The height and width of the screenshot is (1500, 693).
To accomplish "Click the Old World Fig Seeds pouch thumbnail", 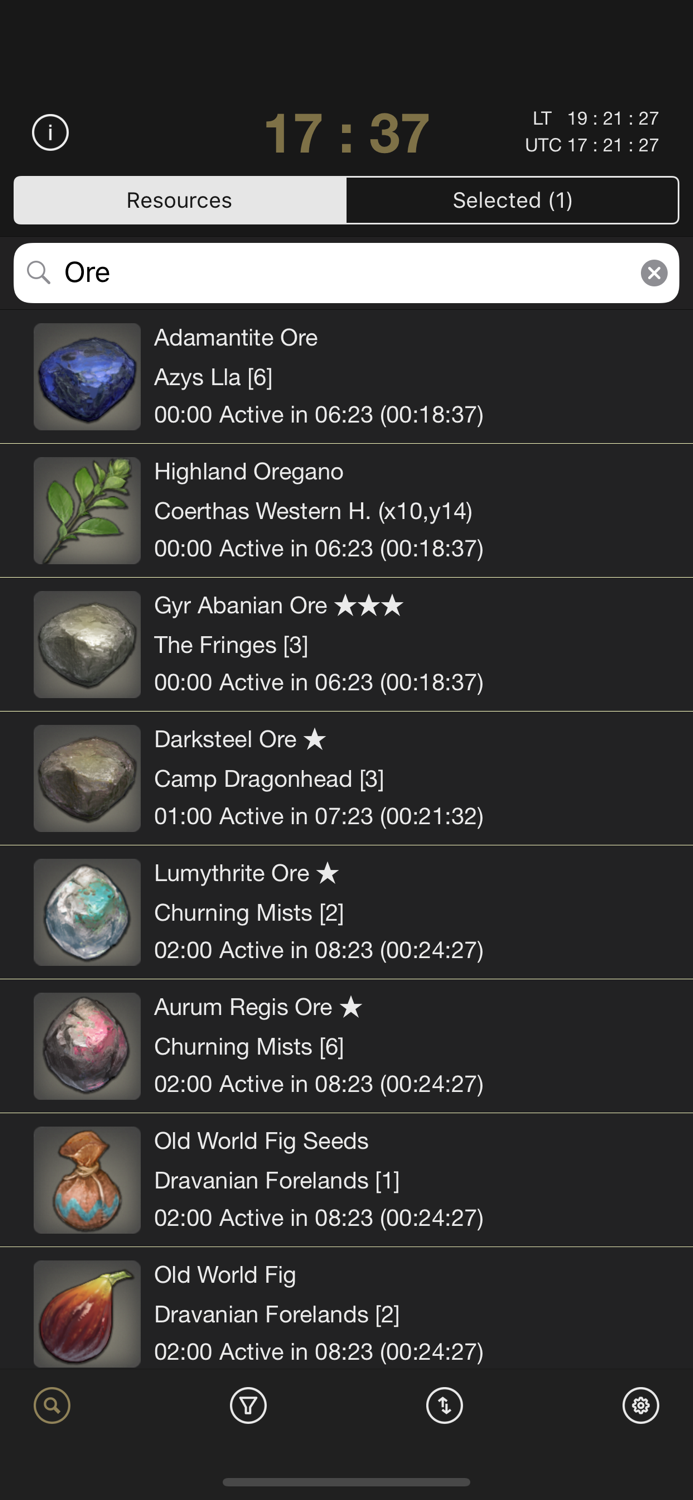I will pyautogui.click(x=86, y=1180).
